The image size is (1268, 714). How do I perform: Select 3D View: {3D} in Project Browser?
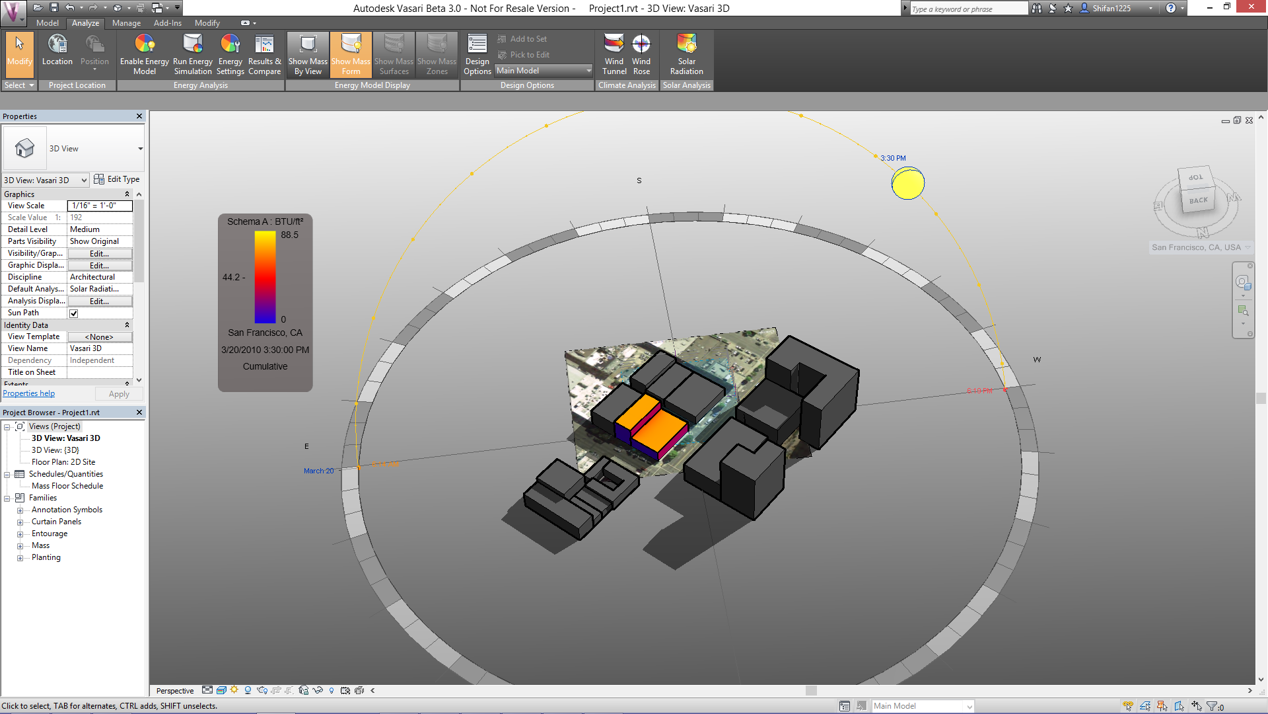pyautogui.click(x=55, y=450)
